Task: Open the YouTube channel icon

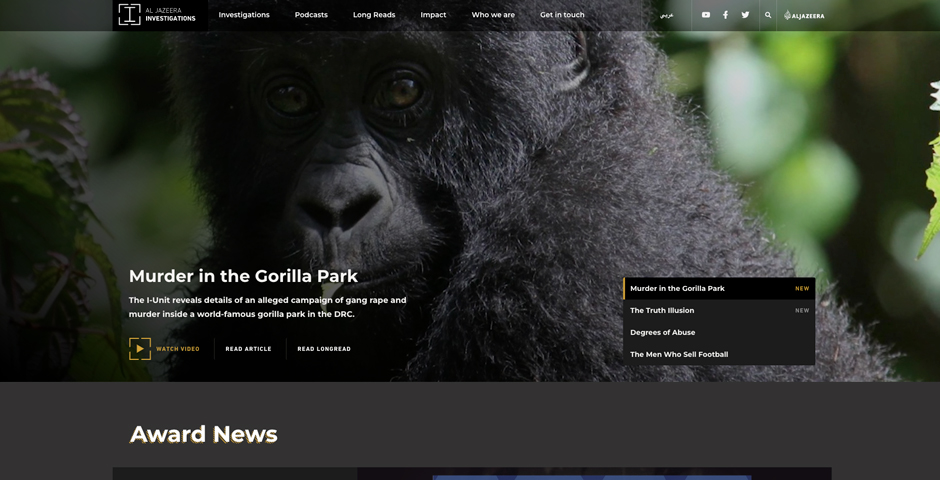Action: coord(706,15)
